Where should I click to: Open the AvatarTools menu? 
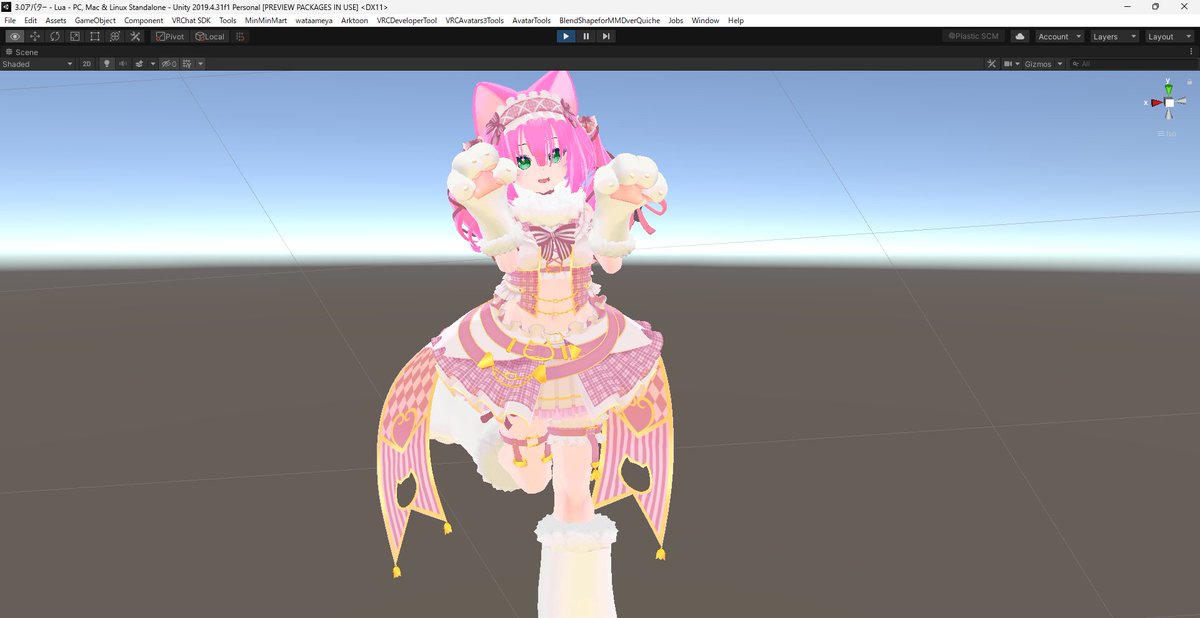click(x=531, y=20)
